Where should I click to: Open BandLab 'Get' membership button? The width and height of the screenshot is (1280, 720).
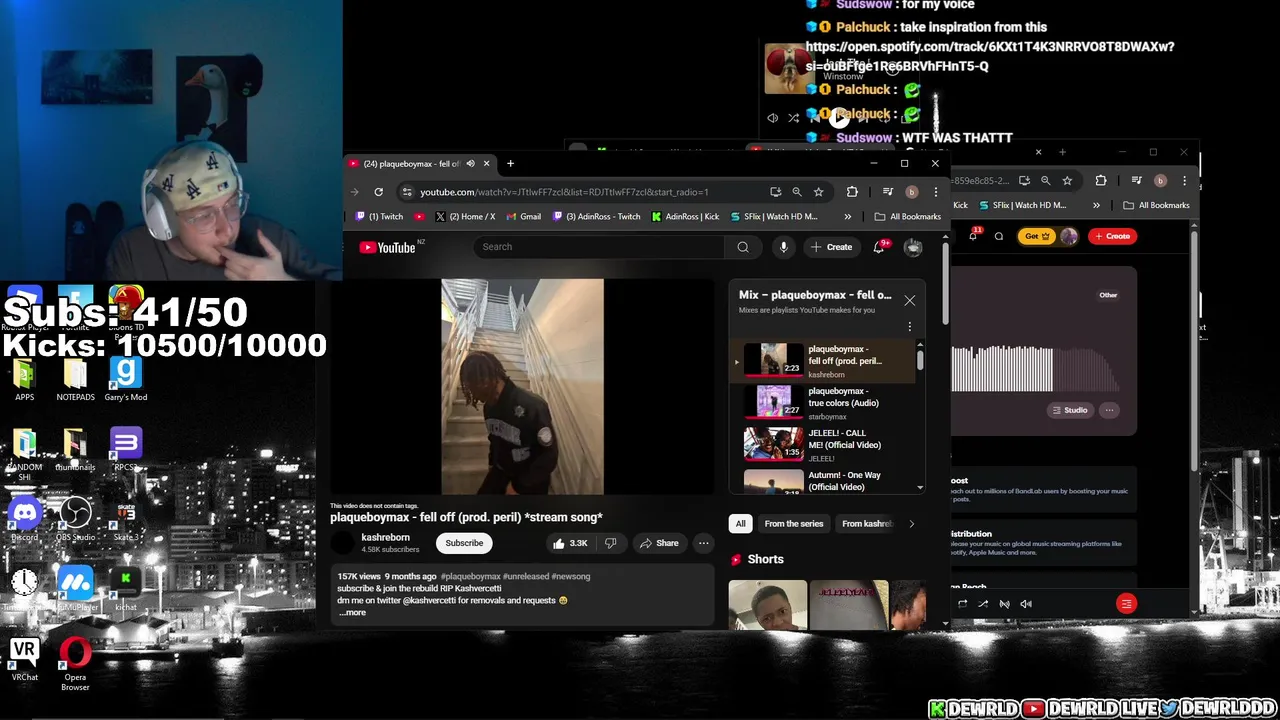(x=1037, y=237)
